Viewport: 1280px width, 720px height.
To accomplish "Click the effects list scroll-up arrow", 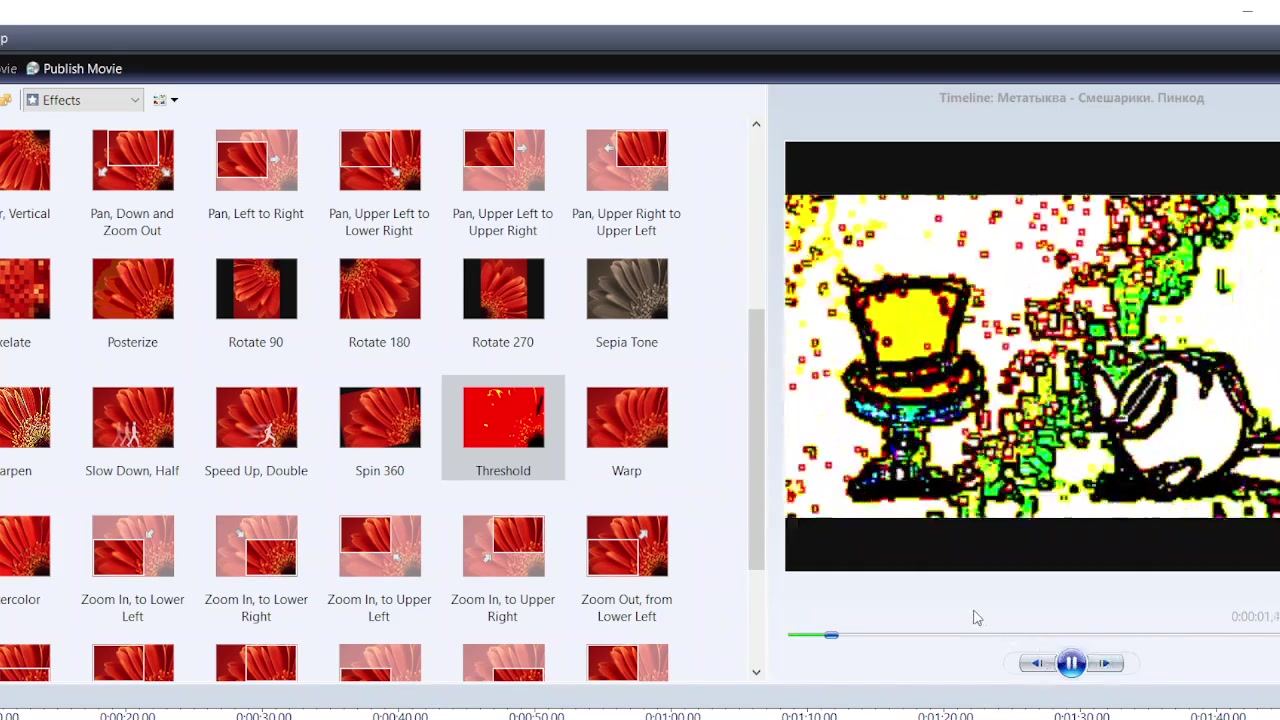I will tap(756, 124).
